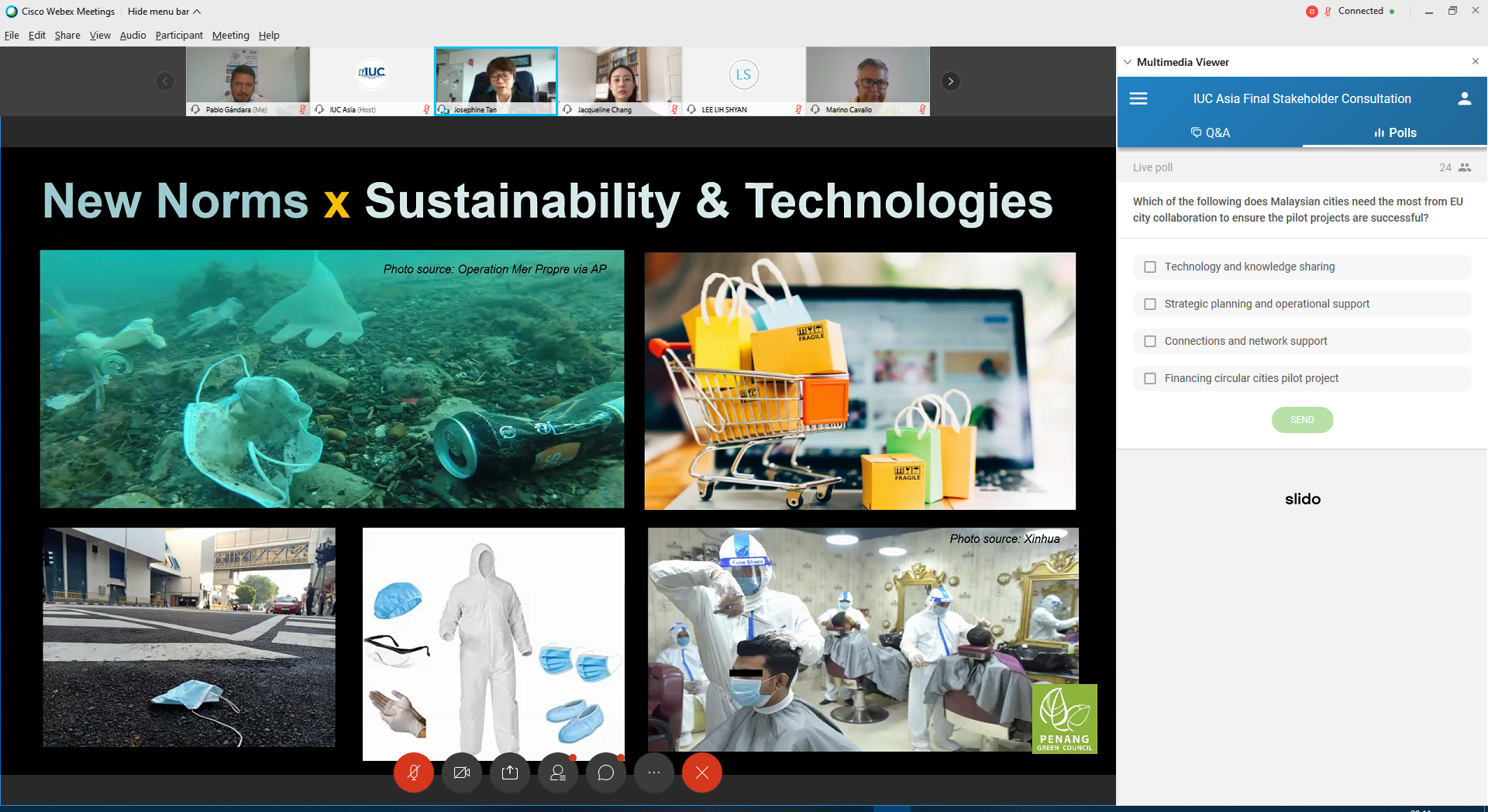Start video with the camera button

pos(462,772)
